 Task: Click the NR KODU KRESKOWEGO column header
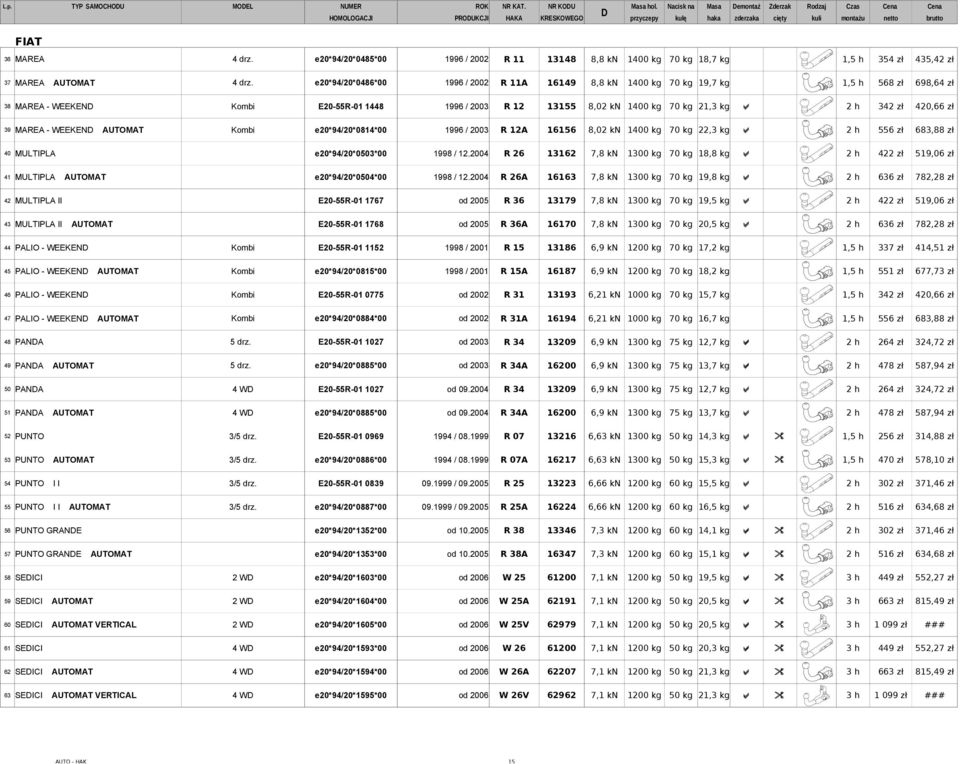coord(561,12)
